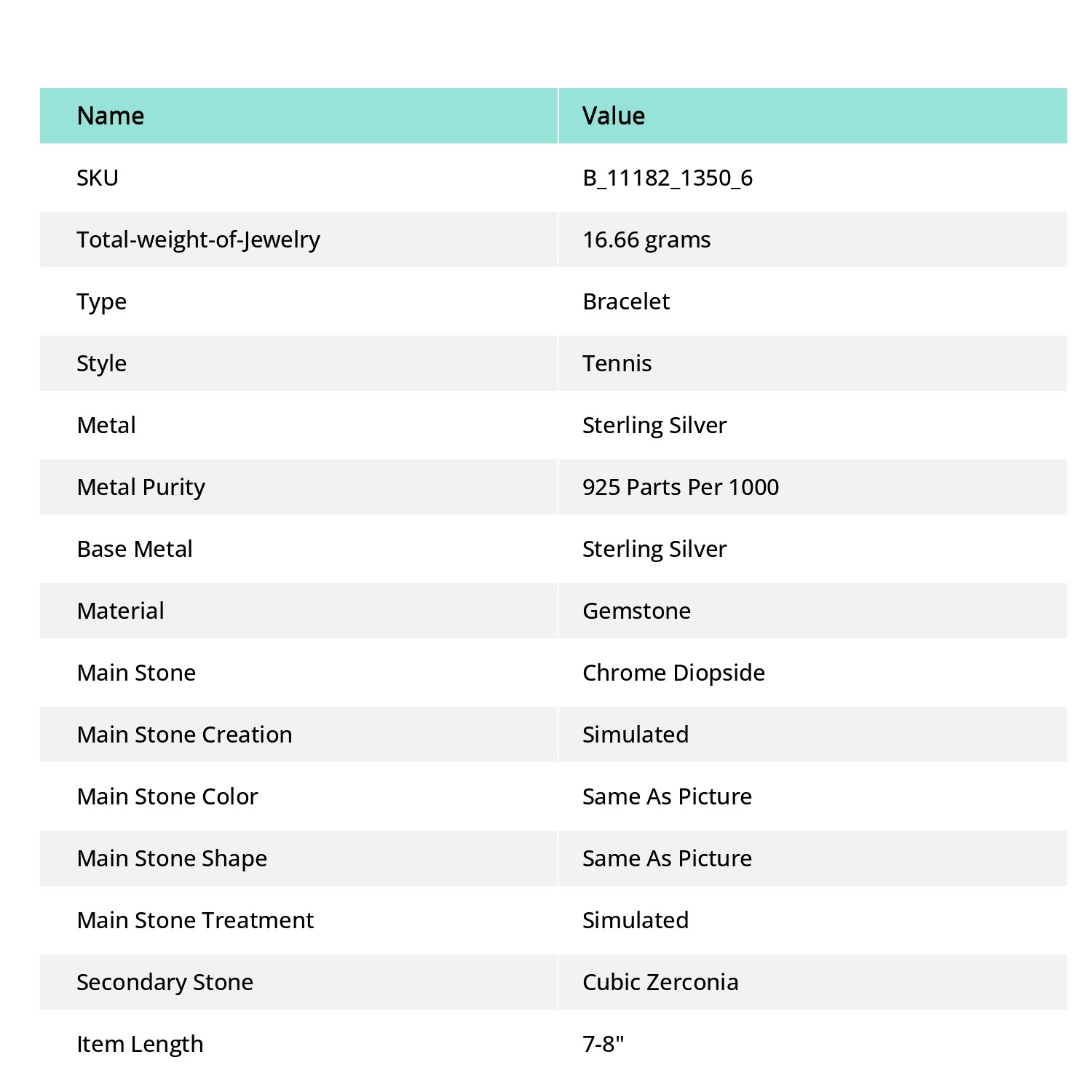Click the Type row label
Screen dimensions: 1092x1092
coord(102,302)
